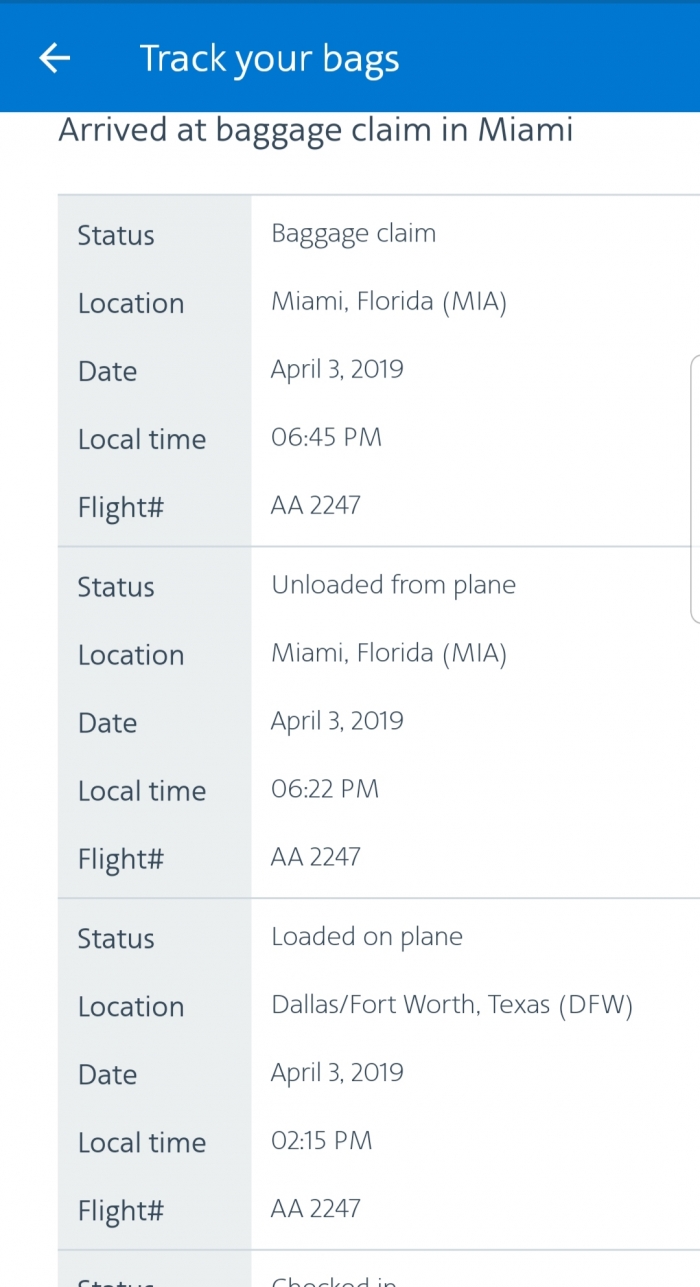Click Miami location in the Baggage claim entry
700x1287 pixels.
tap(388, 302)
